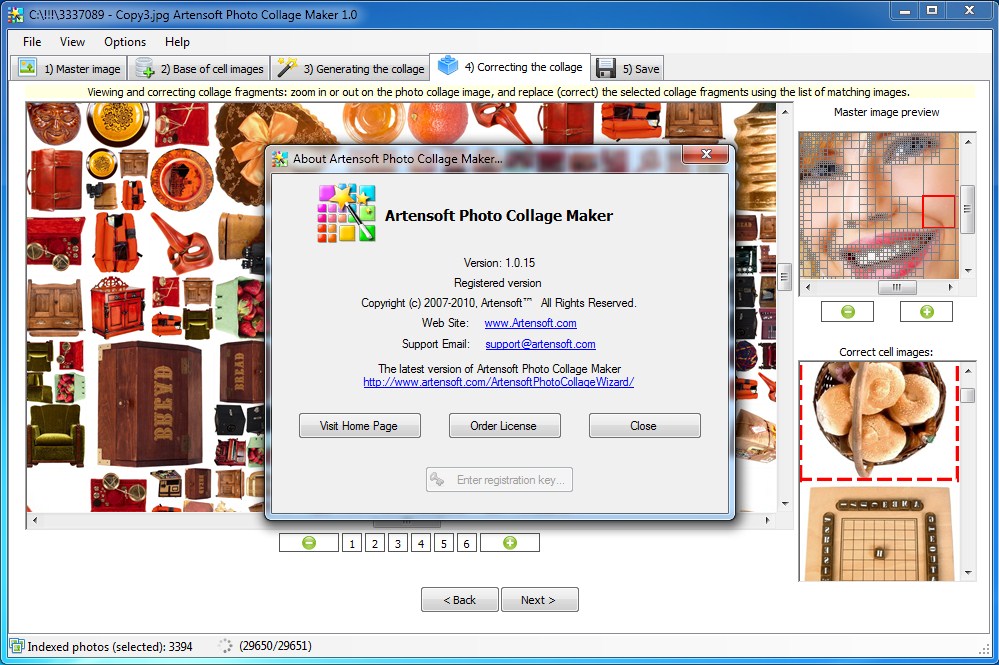The height and width of the screenshot is (665, 999).
Task: Zoom out the master image preview
Action: (847, 311)
